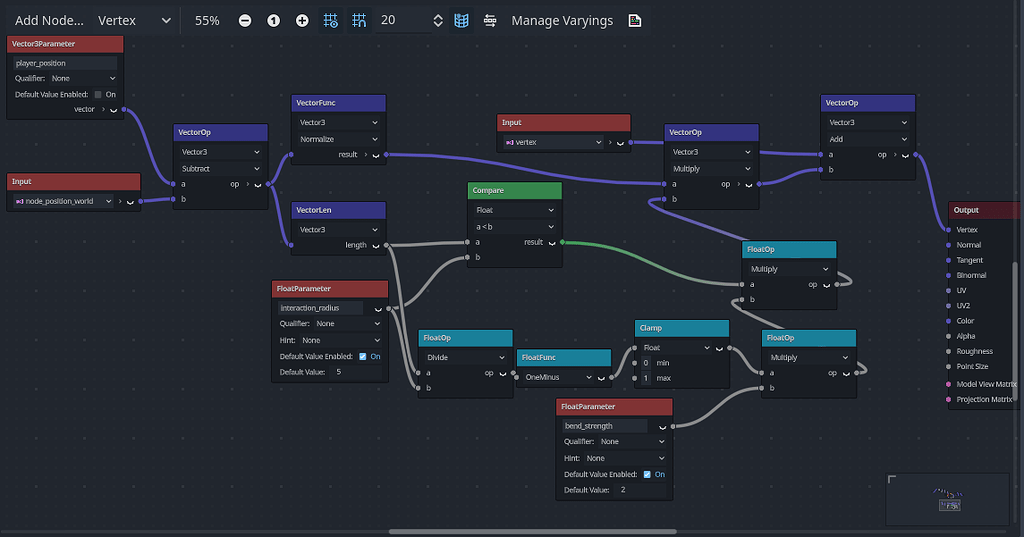Viewport: 1024px width, 537px height.
Task: Open the Normalize function dropdown
Action: [339, 139]
